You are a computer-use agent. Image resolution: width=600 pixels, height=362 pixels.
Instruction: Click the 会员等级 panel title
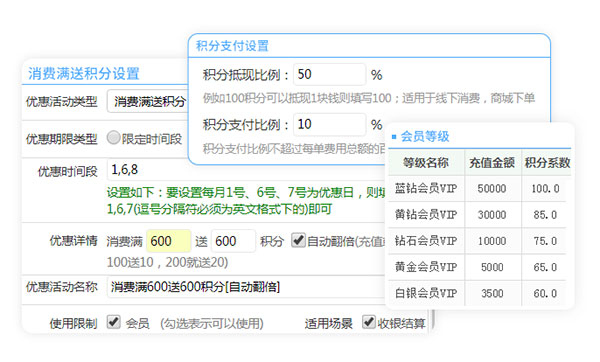[425, 136]
